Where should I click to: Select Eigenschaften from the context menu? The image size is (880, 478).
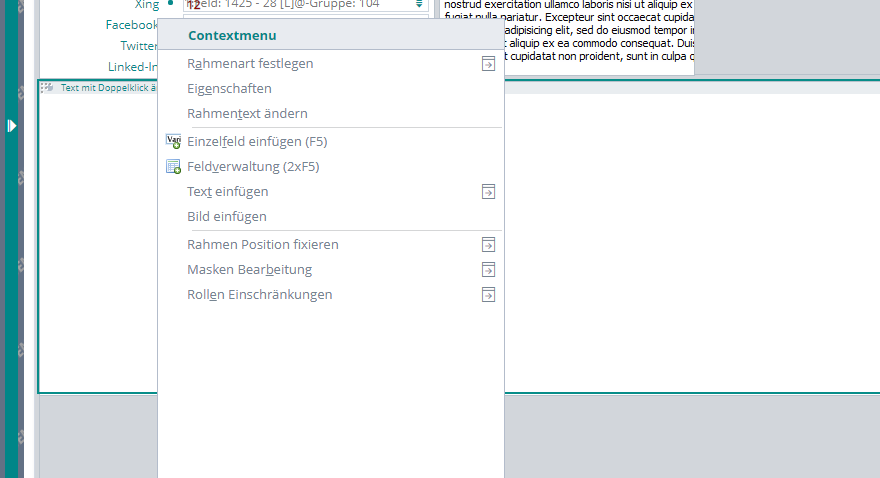pos(229,89)
